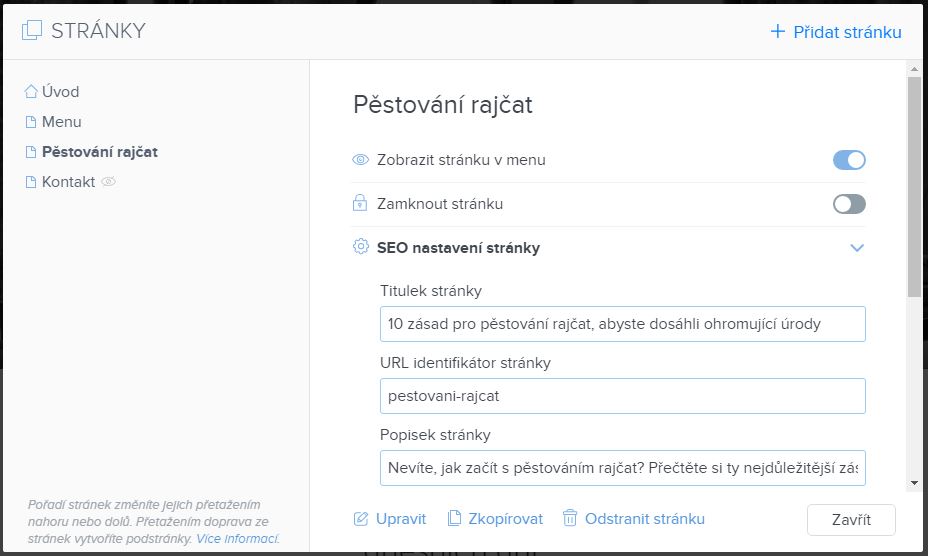Image resolution: width=928 pixels, height=556 pixels.
Task: Enable the Zamknout stránku switch
Action: pyautogui.click(x=849, y=204)
